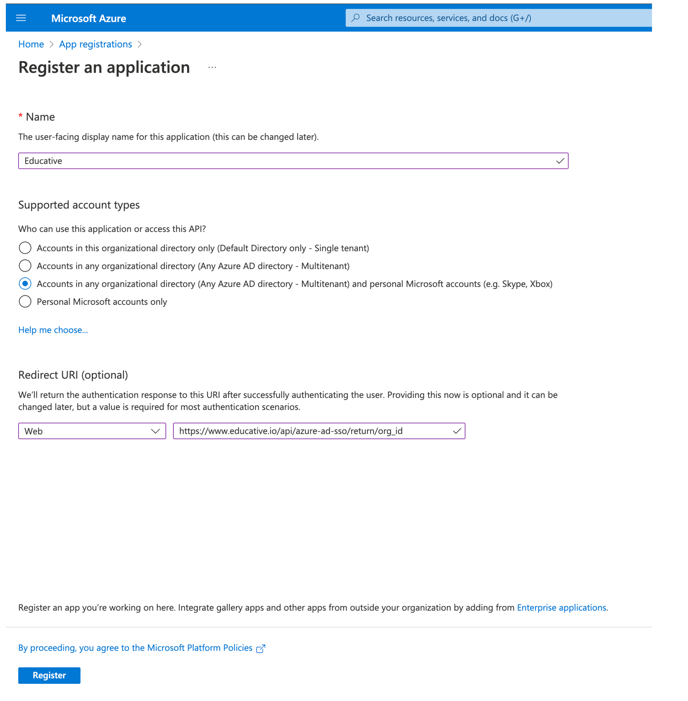Click the checkmark in the Name field
The width and height of the screenshot is (688, 701).
tap(560, 161)
